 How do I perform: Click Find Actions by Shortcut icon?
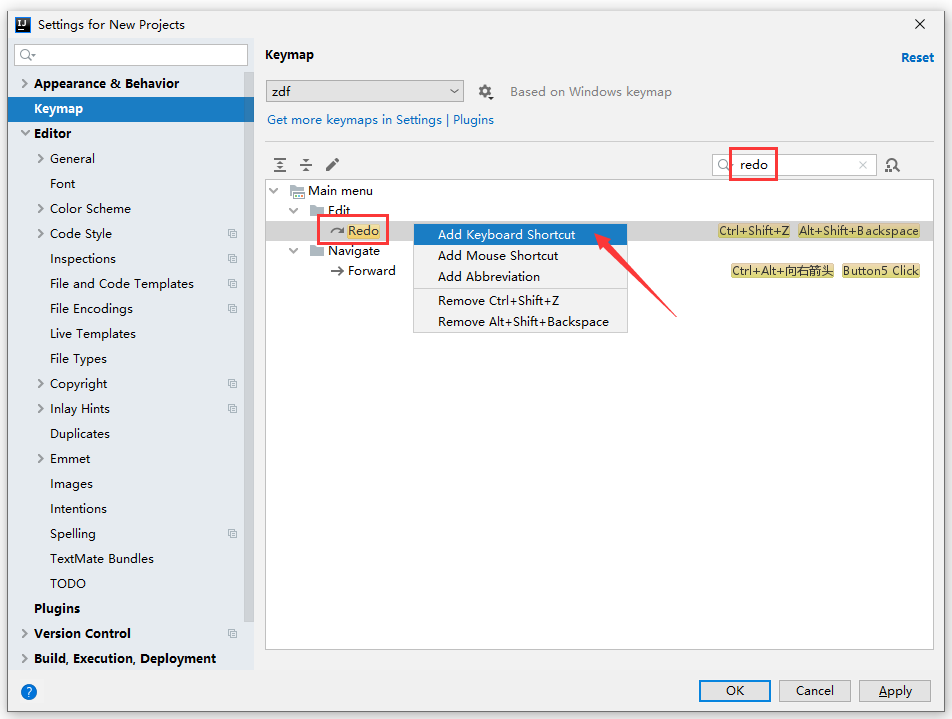click(893, 165)
